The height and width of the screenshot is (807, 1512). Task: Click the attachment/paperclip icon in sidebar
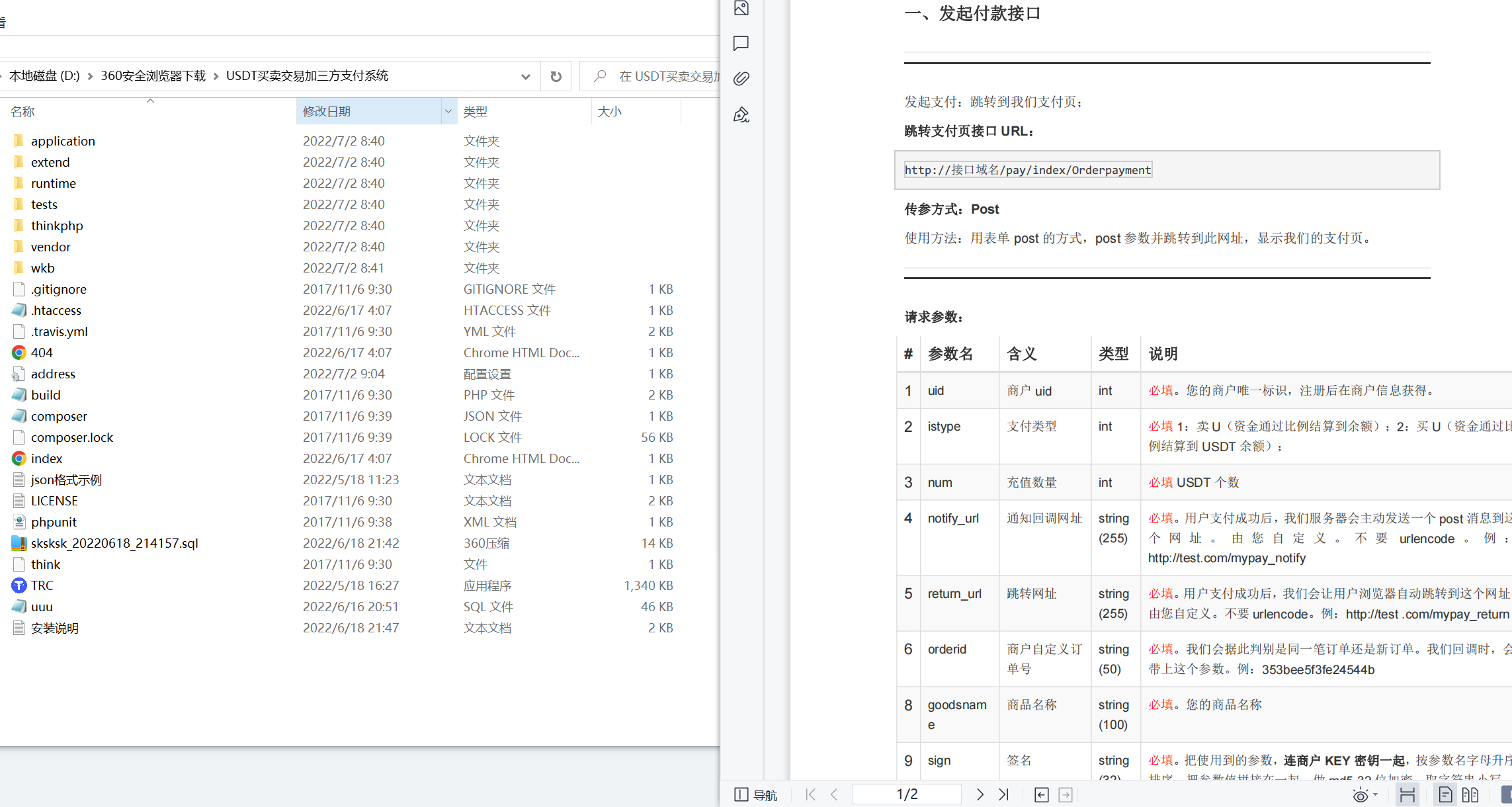click(741, 78)
